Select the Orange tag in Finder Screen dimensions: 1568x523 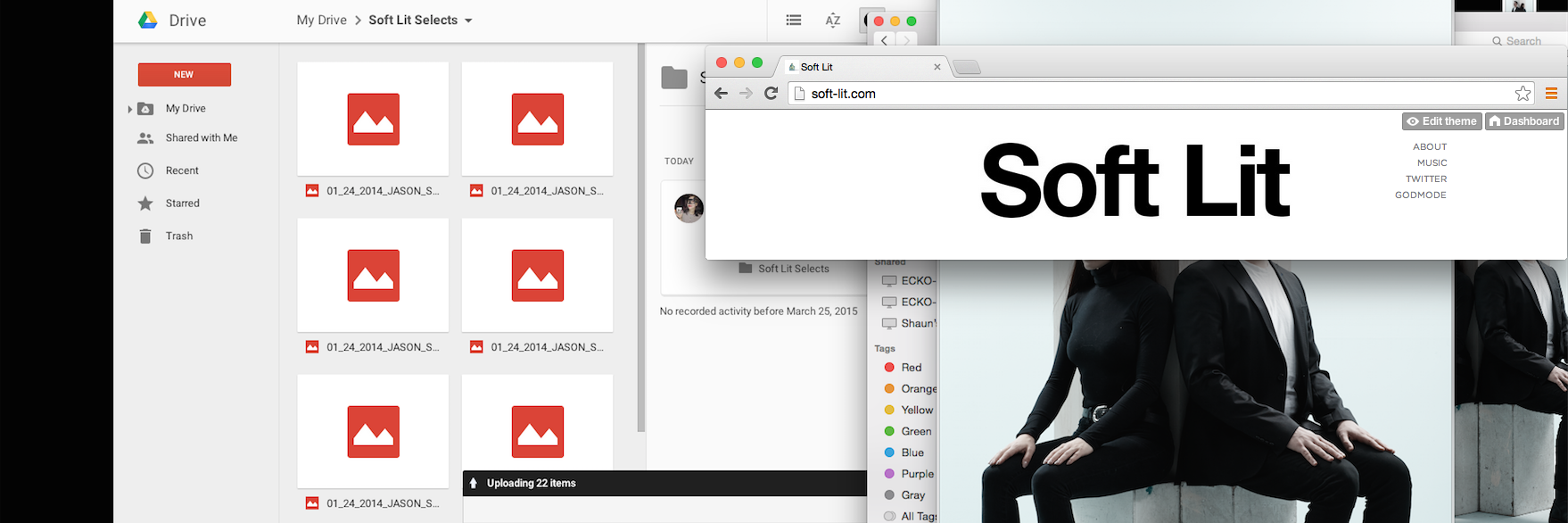point(910,389)
